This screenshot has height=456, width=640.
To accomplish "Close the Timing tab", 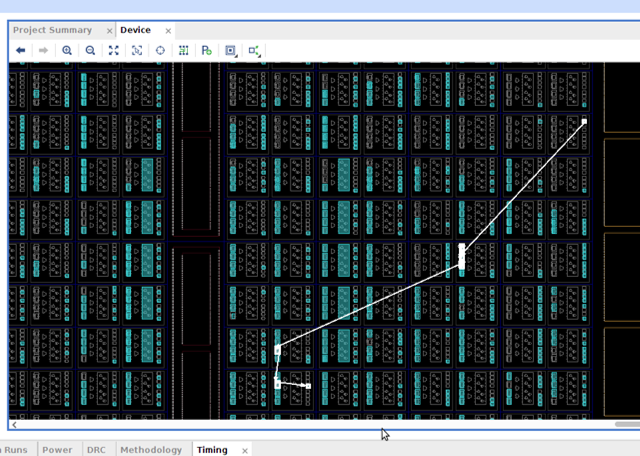I will point(245,451).
